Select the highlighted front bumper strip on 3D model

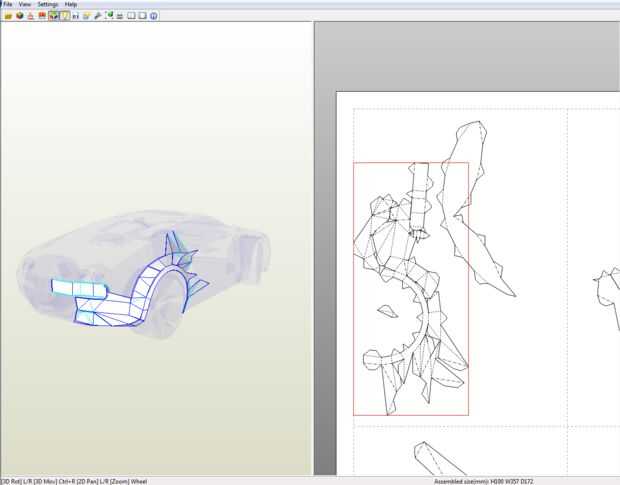pyautogui.click(x=79, y=288)
